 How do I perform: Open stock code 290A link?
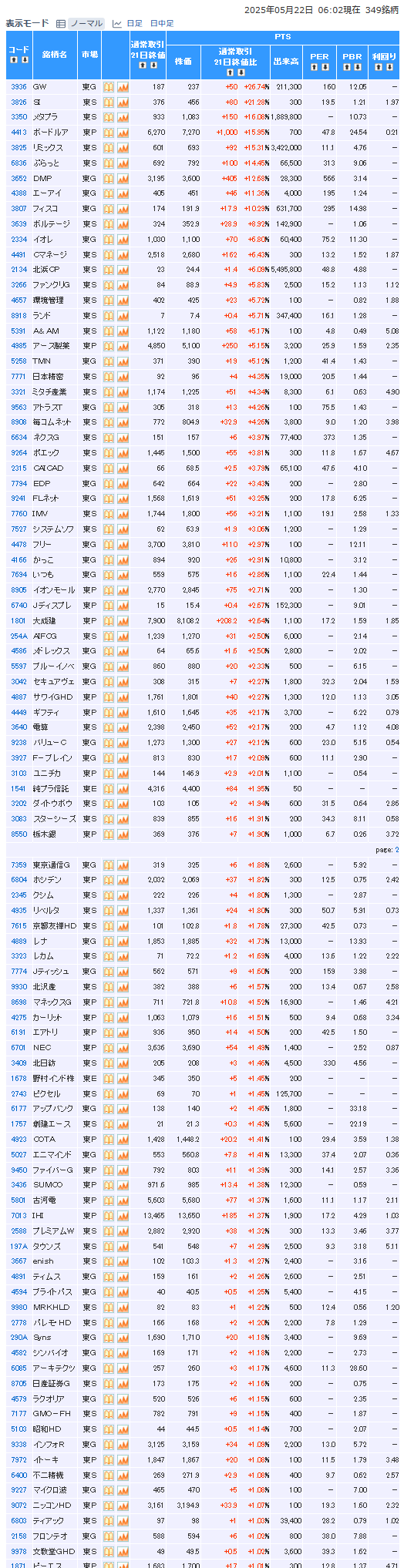click(x=19, y=1338)
